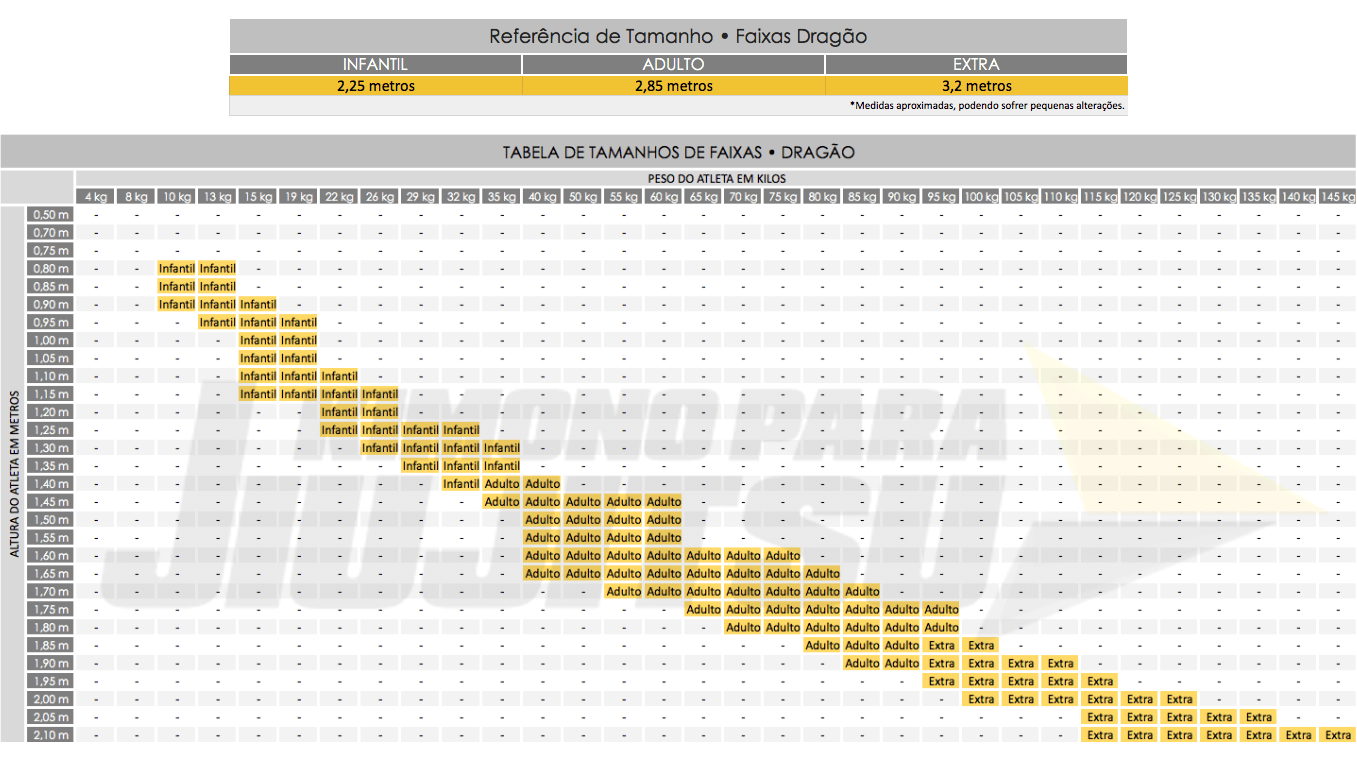Select the '29 kg' column header
The width and height of the screenshot is (1357, 758).
(420, 197)
